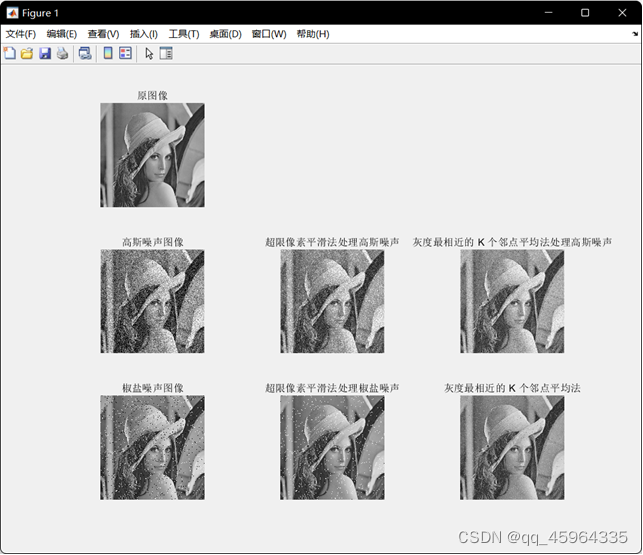The image size is (643, 555).
Task: Click the Link Plot toolbar icon
Action: (x=85, y=53)
